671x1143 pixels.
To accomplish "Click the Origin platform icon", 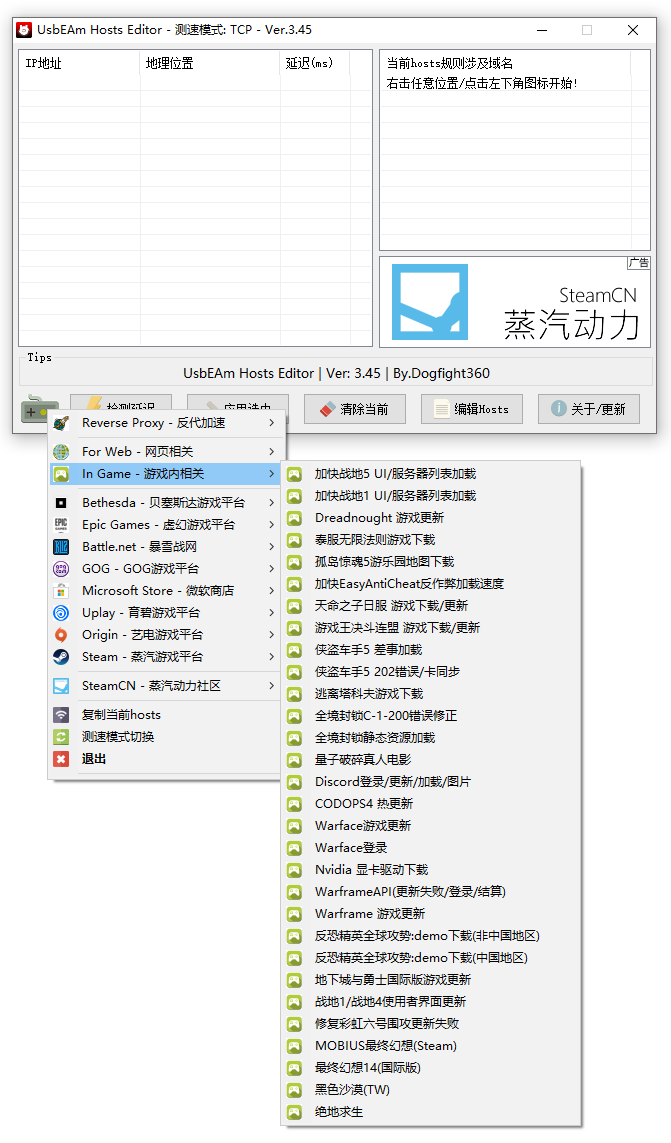I will pyautogui.click(x=62, y=635).
